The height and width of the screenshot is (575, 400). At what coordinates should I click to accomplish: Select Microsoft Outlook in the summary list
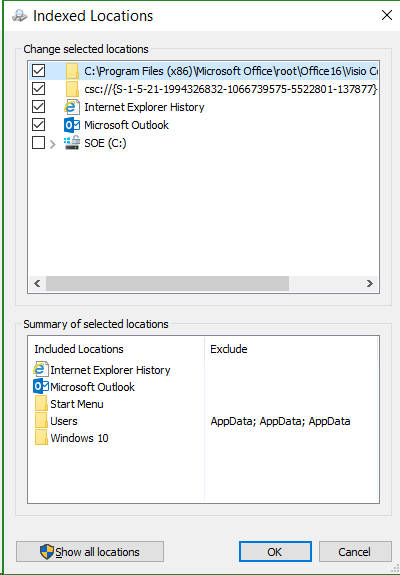tap(92, 387)
